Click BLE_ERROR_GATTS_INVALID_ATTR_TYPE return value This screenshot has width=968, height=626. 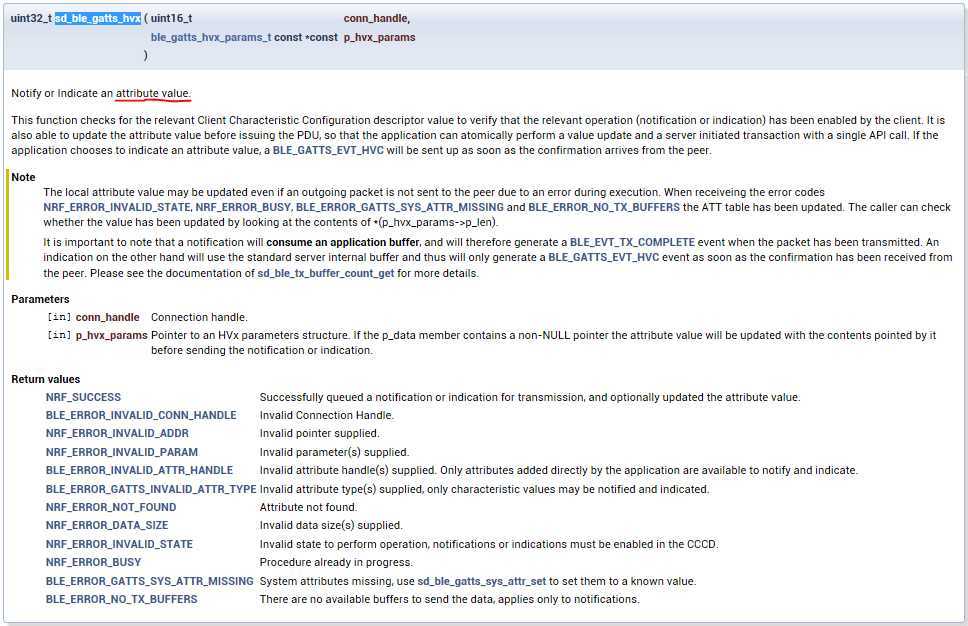point(151,489)
